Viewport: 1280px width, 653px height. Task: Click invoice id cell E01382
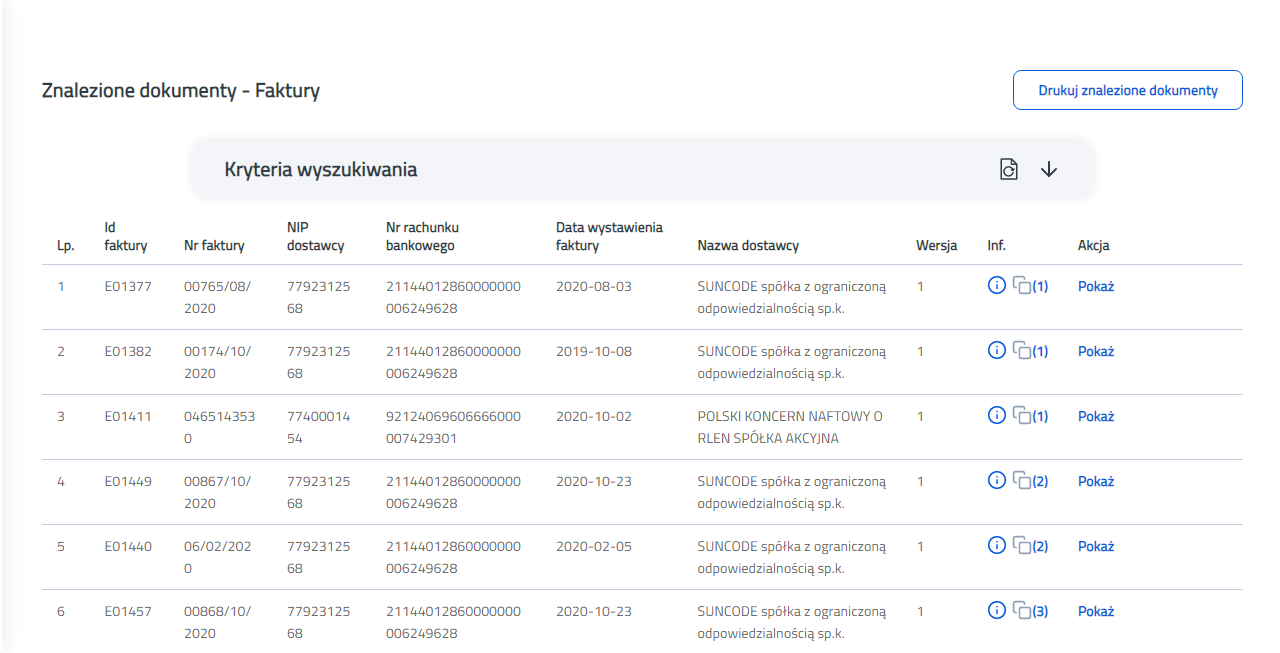pyautogui.click(x=128, y=351)
